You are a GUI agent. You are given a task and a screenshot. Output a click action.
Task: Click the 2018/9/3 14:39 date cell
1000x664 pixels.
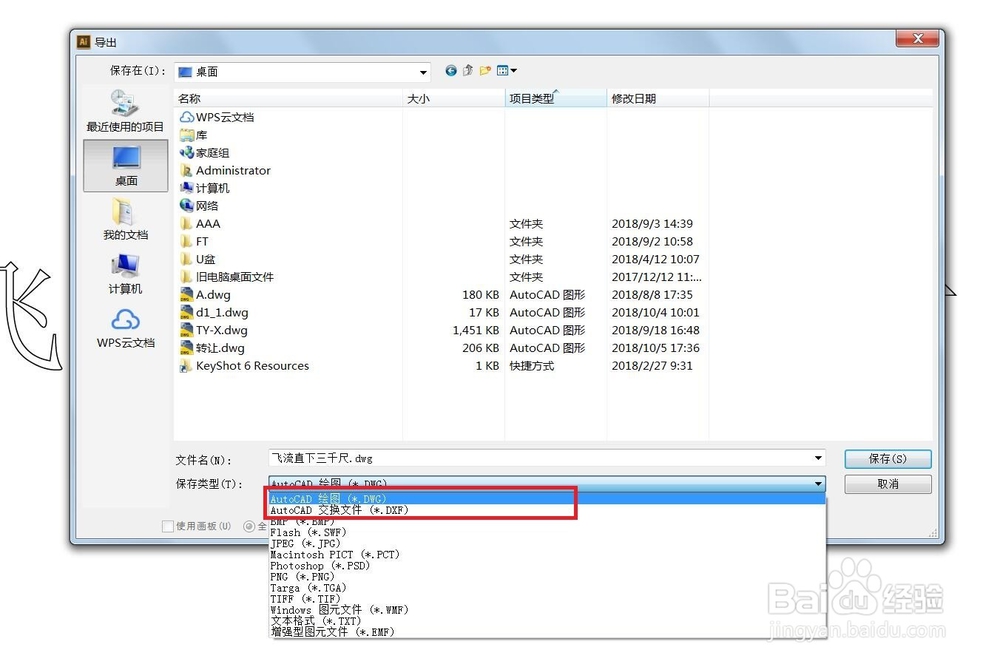pos(652,224)
